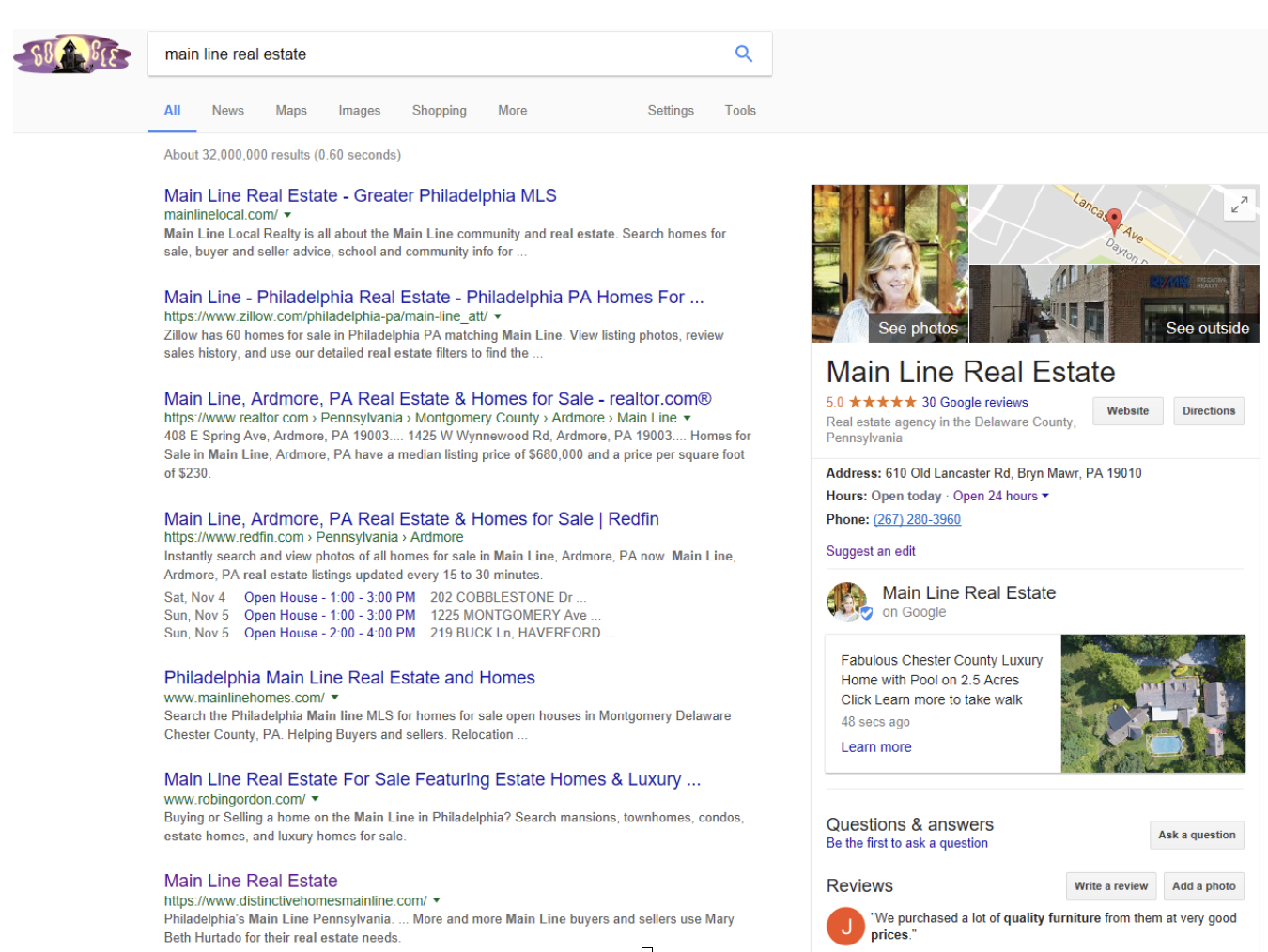The height and width of the screenshot is (952, 1268).
Task: Open search Settings
Action: pyautogui.click(x=671, y=110)
